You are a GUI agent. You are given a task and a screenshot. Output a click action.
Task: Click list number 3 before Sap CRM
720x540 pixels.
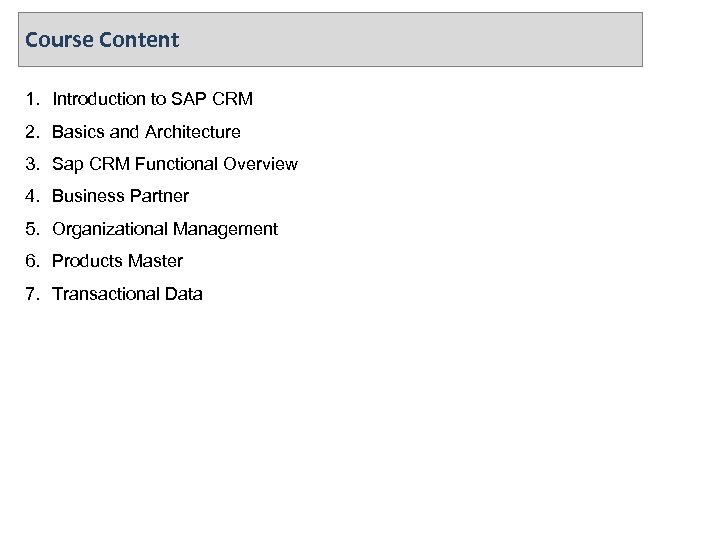(33, 164)
